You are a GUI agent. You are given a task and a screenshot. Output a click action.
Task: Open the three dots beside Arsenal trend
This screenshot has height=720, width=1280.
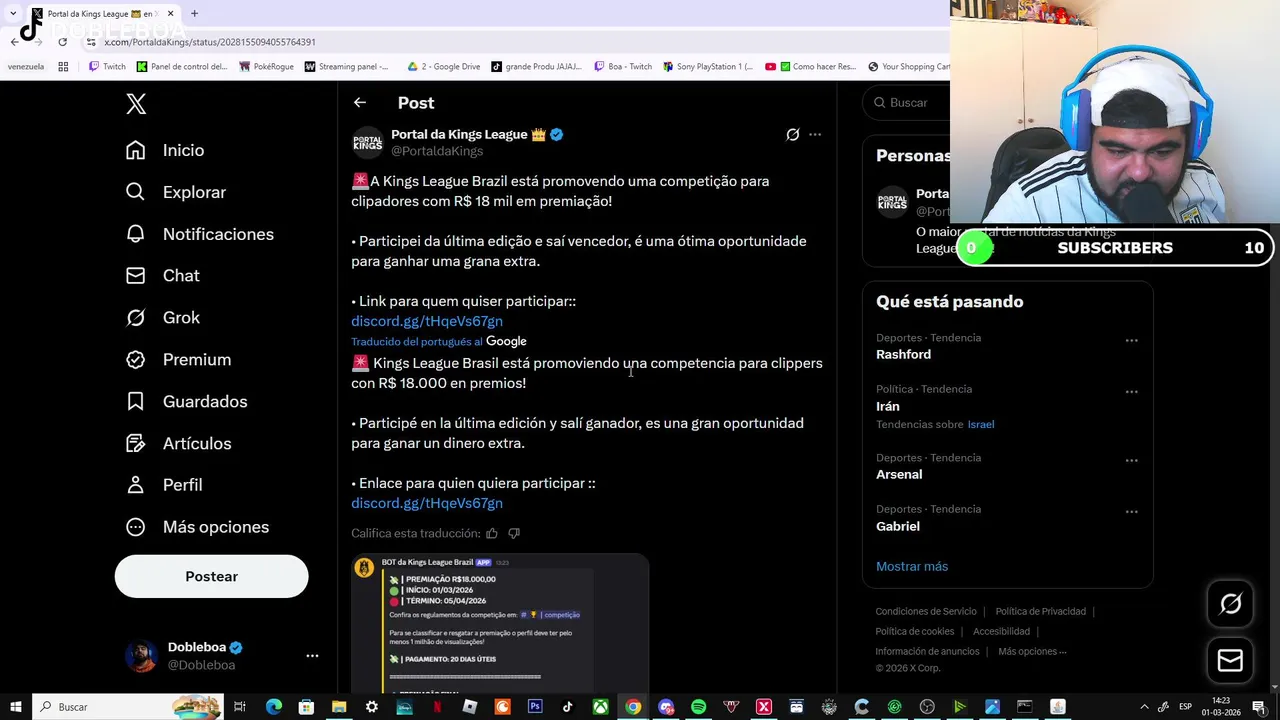click(1131, 460)
